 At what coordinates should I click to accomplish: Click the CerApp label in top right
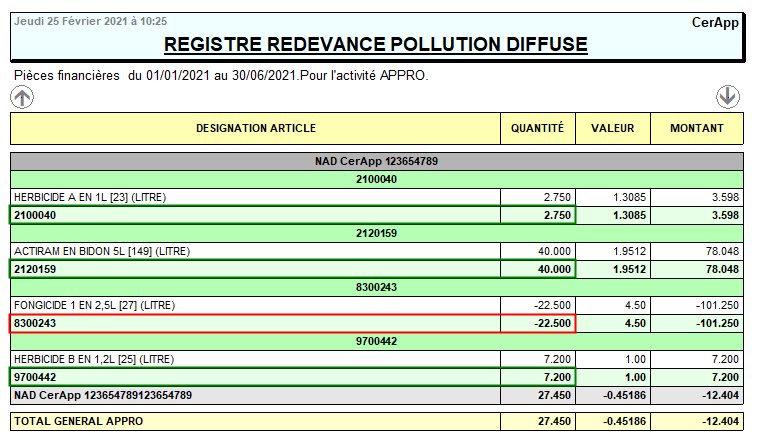[715, 22]
